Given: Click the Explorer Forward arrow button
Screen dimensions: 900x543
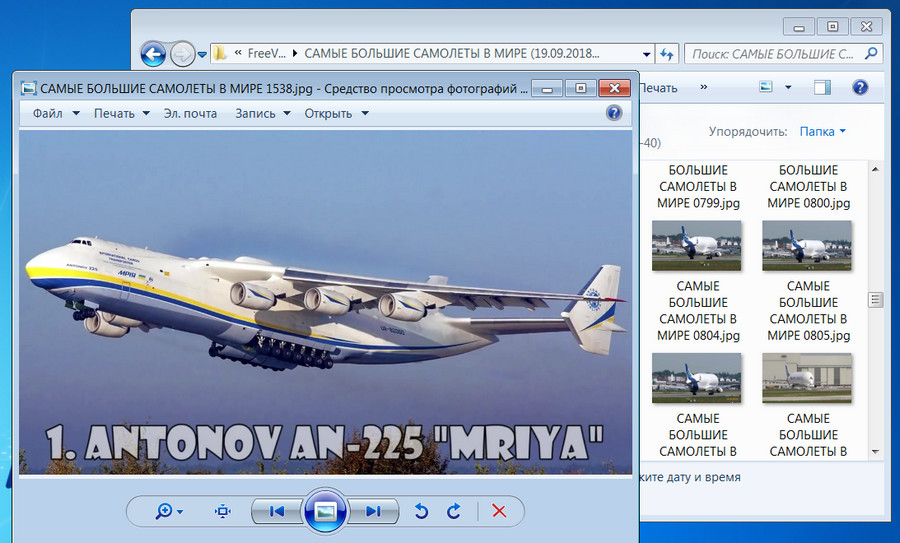Looking at the screenshot, I should tap(183, 55).
